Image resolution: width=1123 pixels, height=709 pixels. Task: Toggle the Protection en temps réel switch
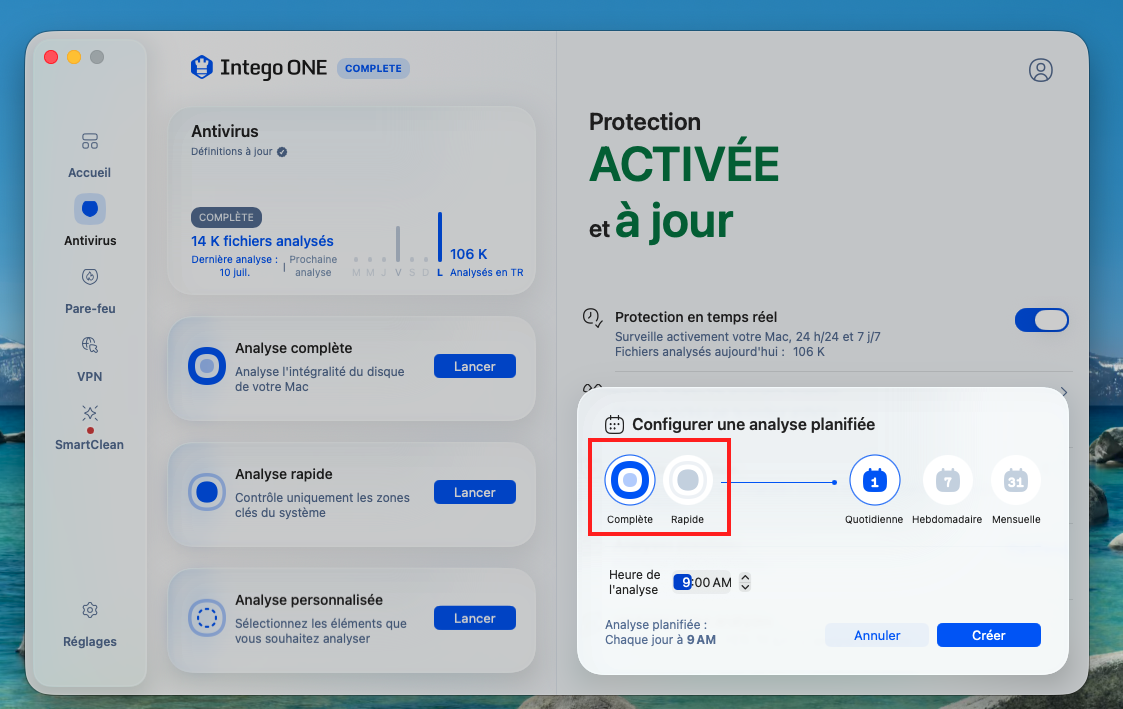1041,319
